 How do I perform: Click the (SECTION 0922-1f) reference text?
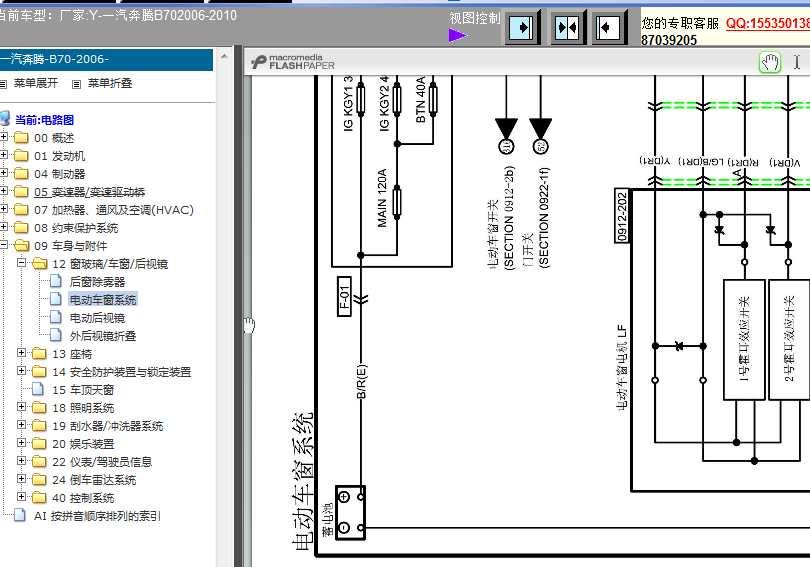(543, 217)
